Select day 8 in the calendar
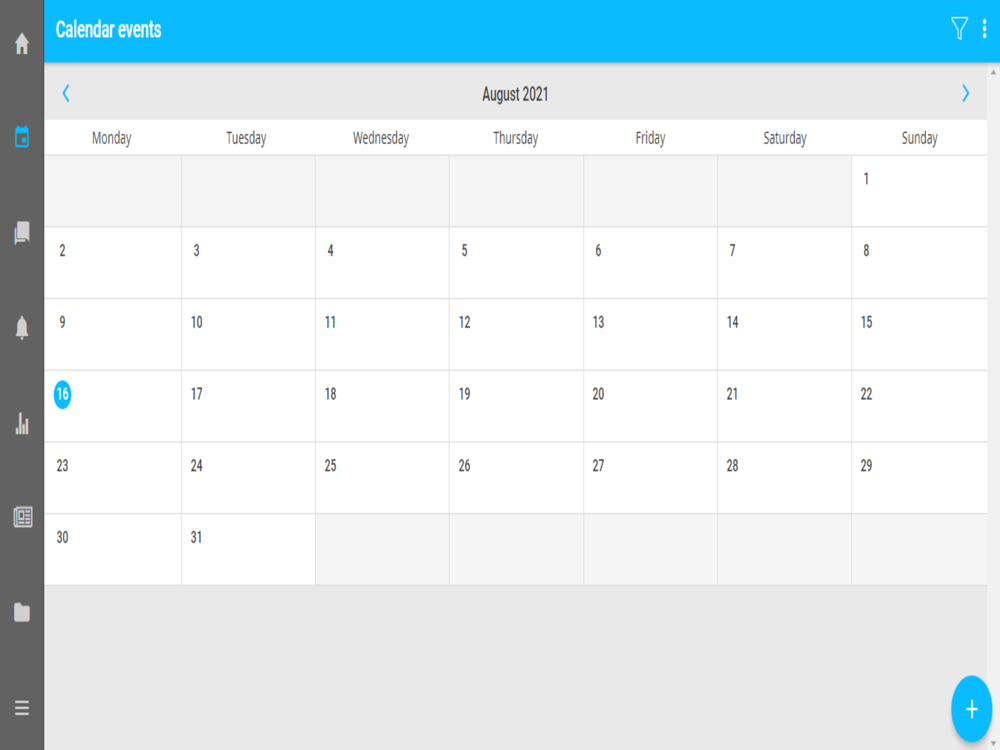1000x750 pixels. click(919, 263)
